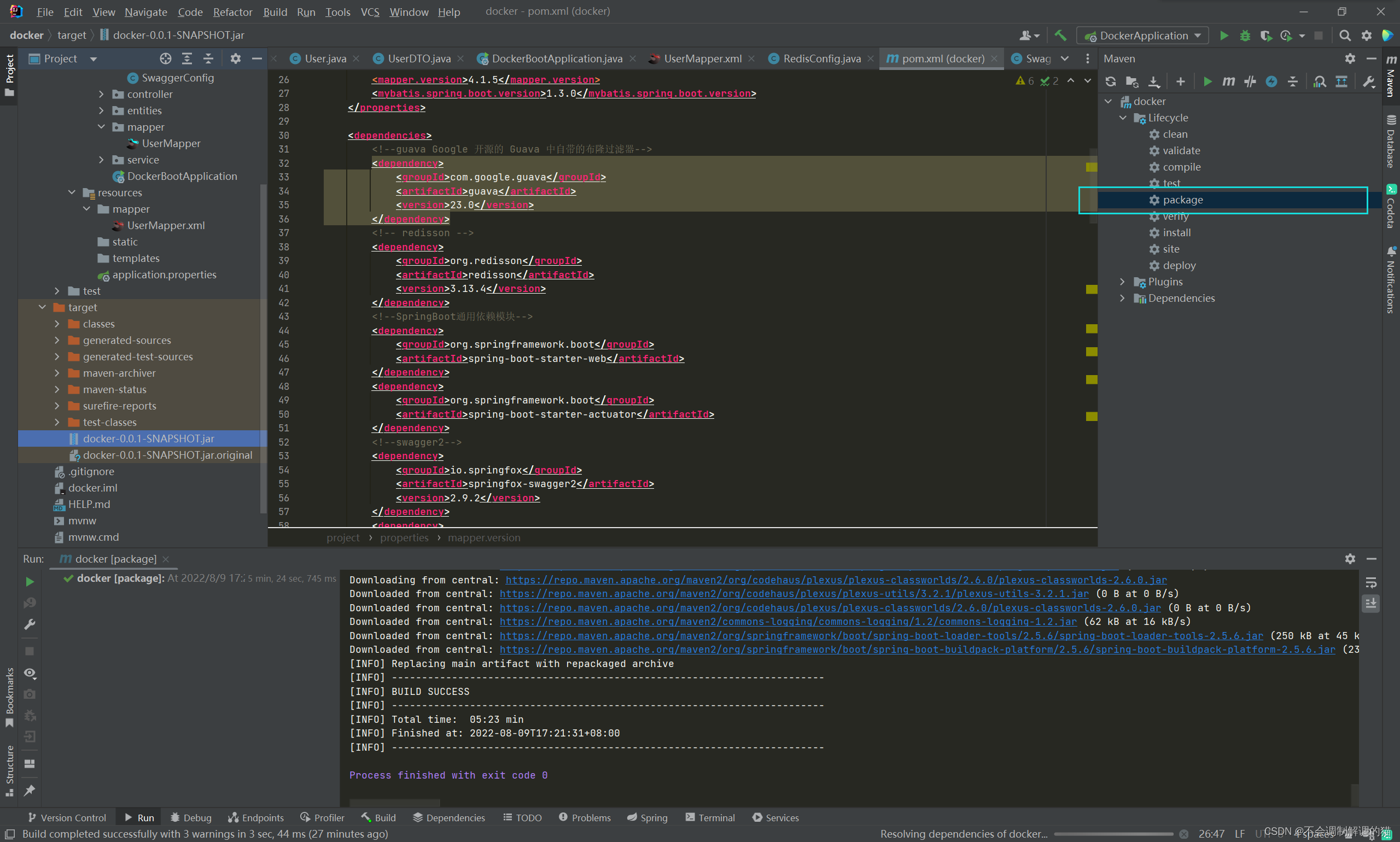The image size is (1400, 842).
Task: Open the Problems tool window tab
Action: [585, 817]
